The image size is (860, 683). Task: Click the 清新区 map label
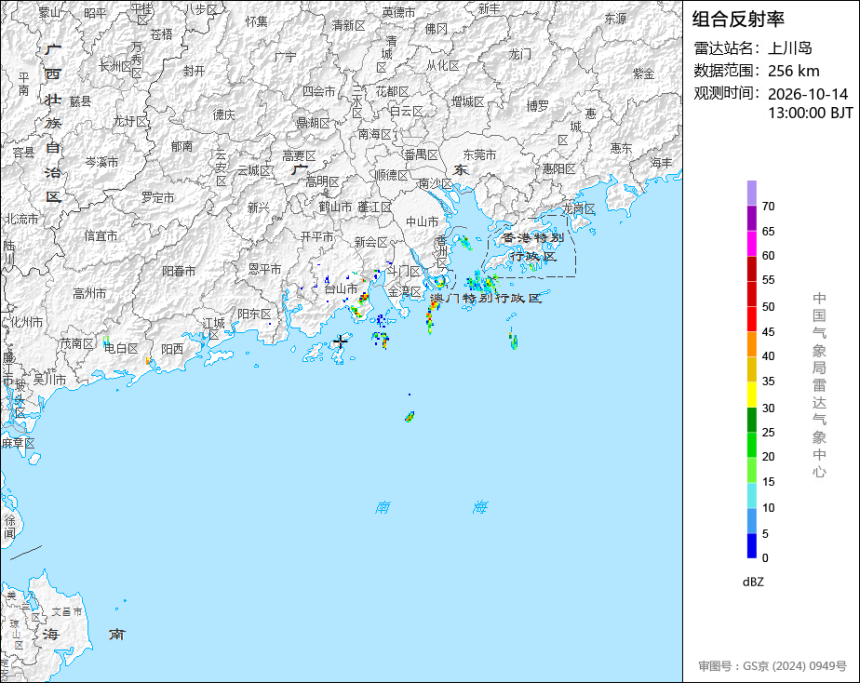pyautogui.click(x=348, y=25)
